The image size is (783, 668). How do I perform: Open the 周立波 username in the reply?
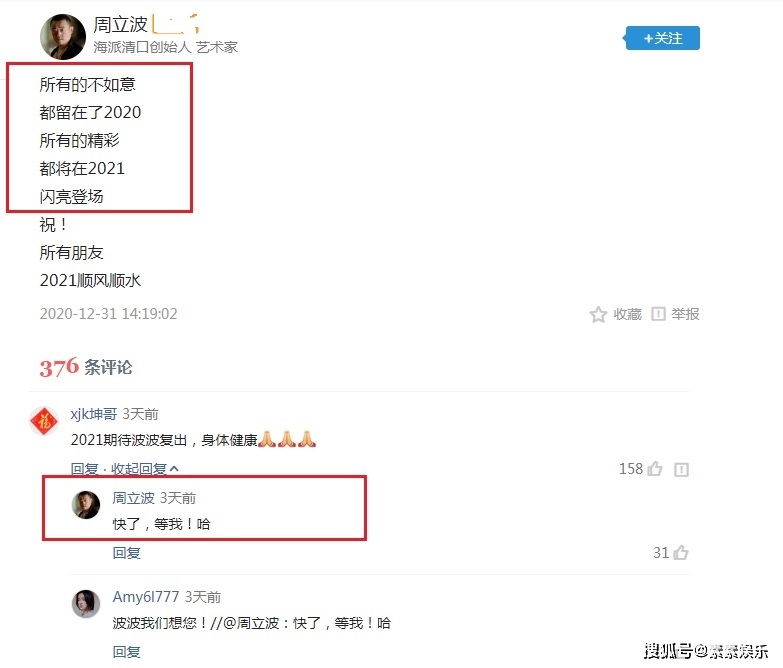[133, 498]
